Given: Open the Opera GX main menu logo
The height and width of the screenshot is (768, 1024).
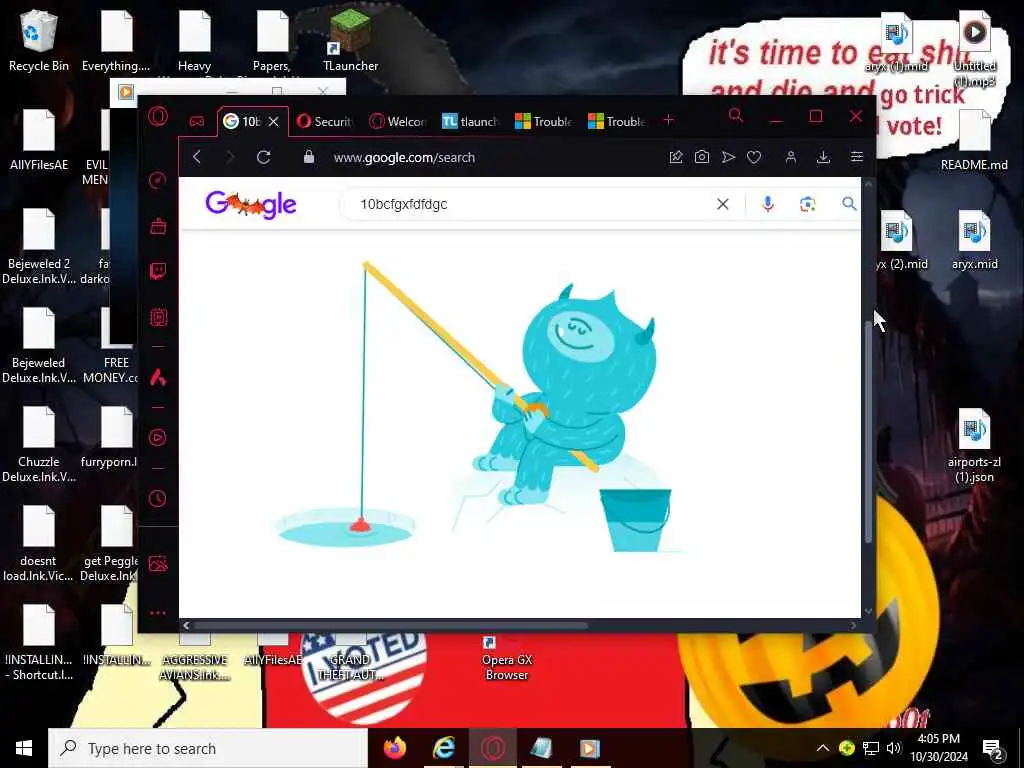Looking at the screenshot, I should point(157,116).
